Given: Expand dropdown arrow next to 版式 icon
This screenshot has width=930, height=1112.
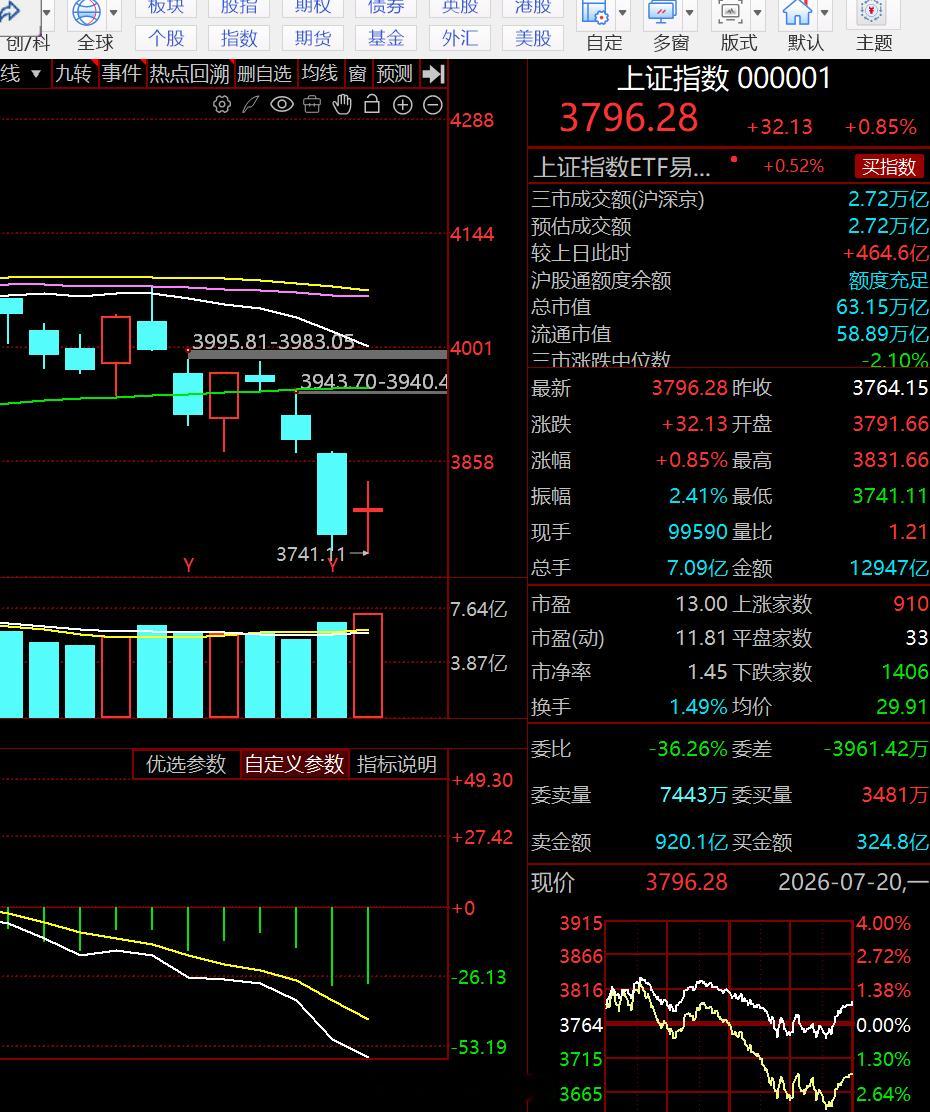Looking at the screenshot, I should coord(757,13).
